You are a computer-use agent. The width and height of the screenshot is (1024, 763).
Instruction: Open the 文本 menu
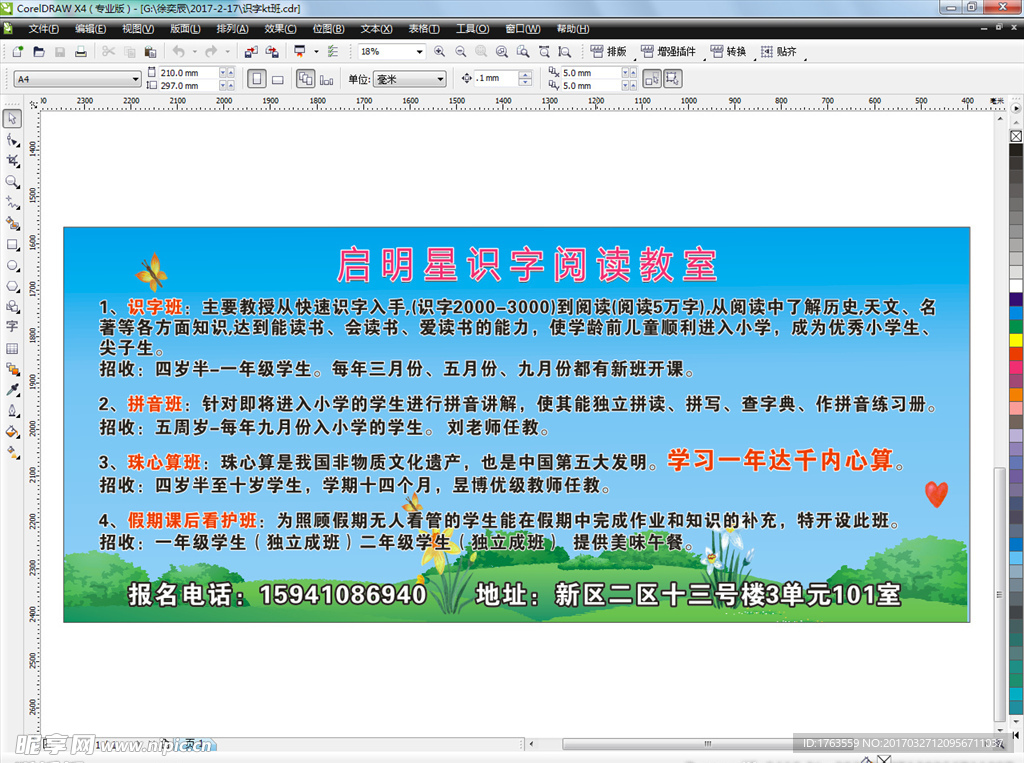(375, 28)
